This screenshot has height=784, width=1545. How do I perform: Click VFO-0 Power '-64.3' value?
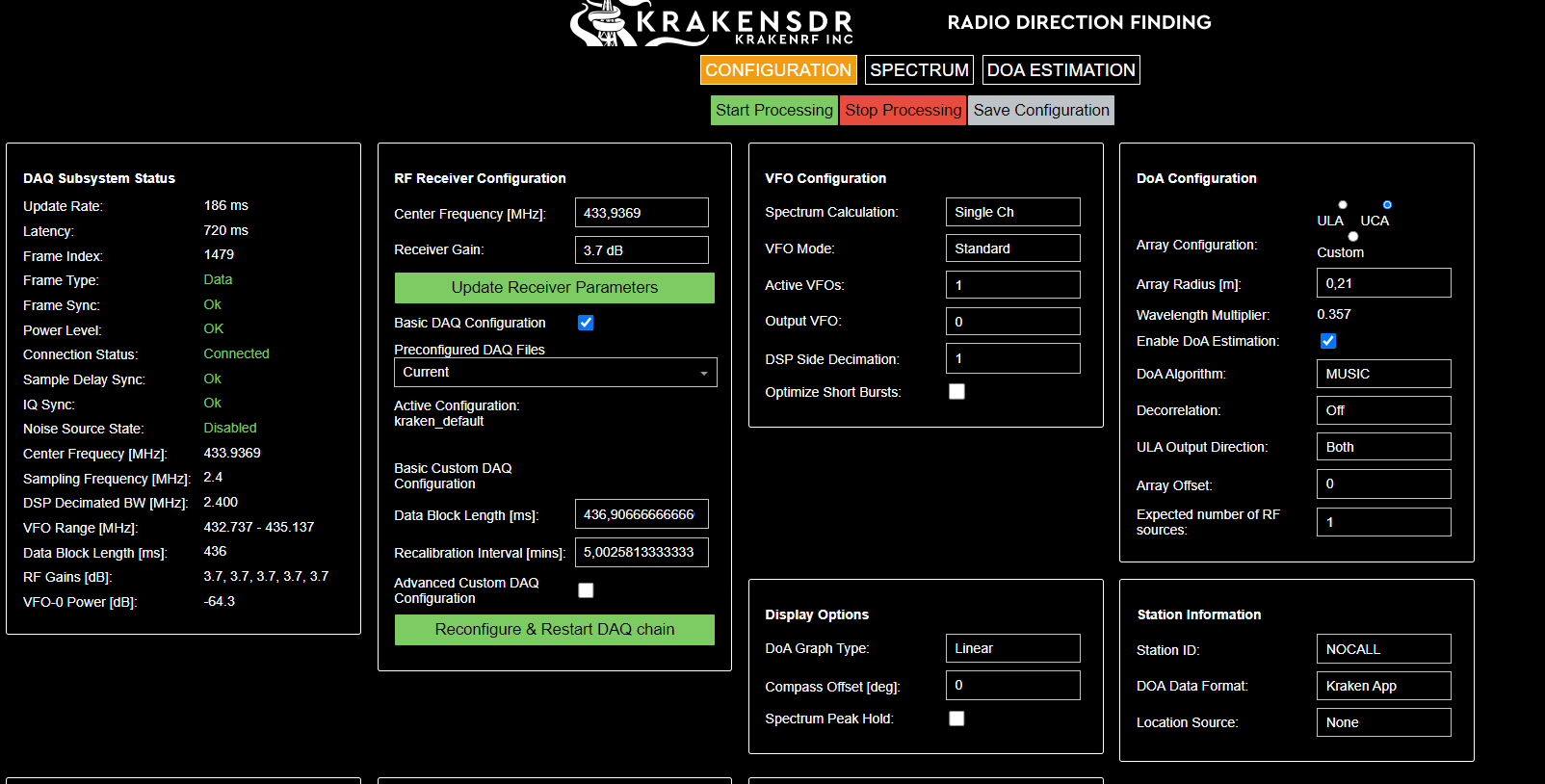220,601
